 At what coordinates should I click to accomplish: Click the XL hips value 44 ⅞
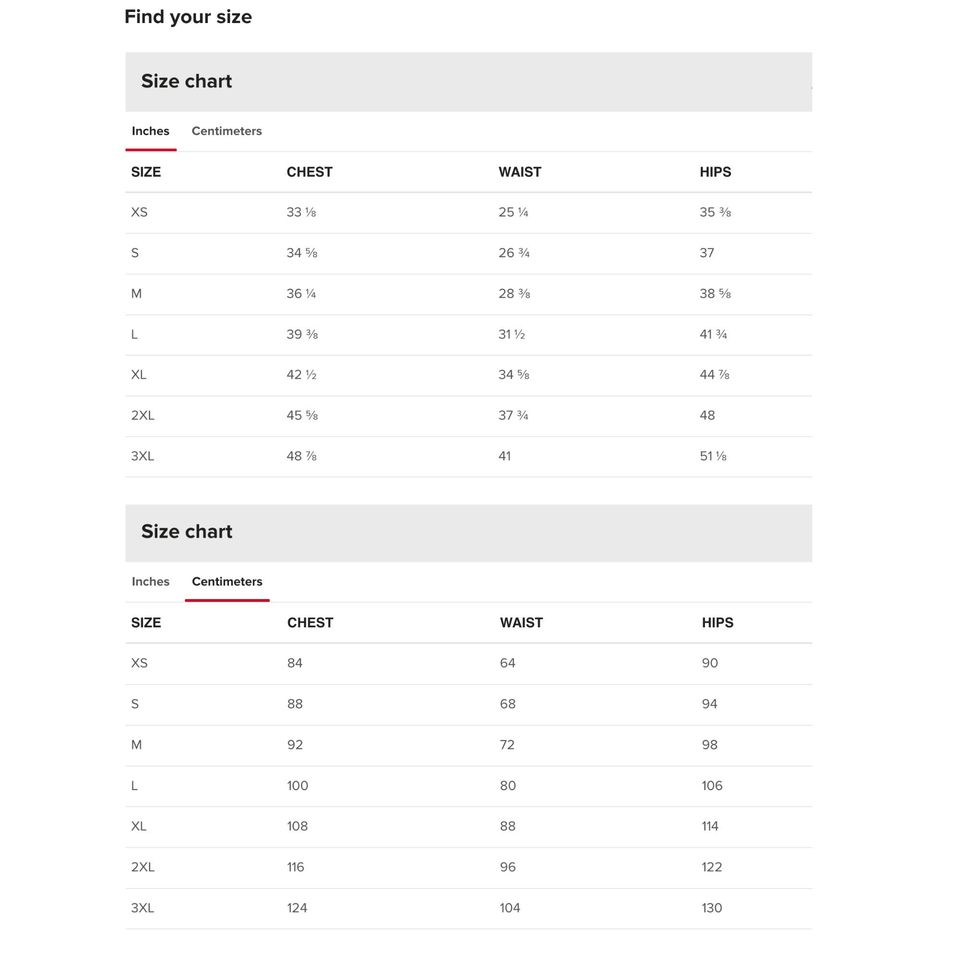pyautogui.click(x=714, y=375)
